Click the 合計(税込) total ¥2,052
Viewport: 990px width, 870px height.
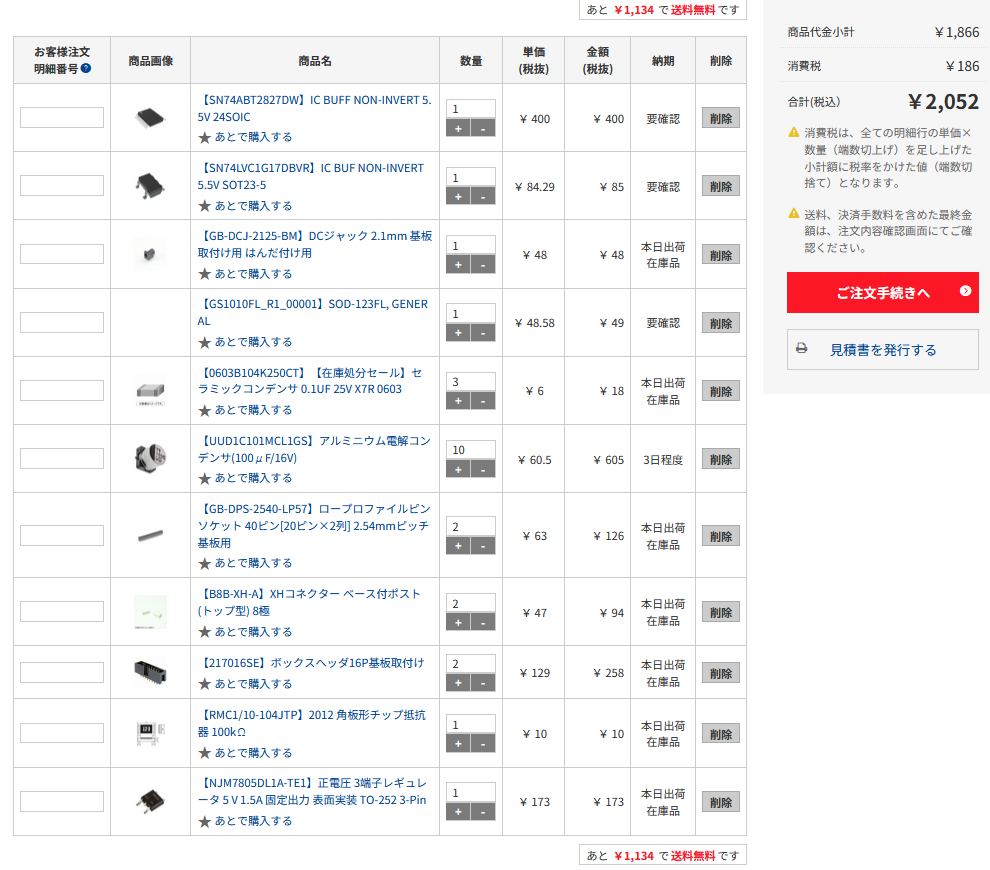click(x=943, y=102)
